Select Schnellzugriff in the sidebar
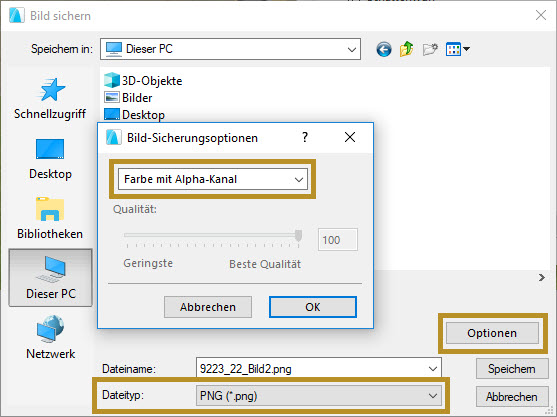Screen dimensions: 557x417 [x=50, y=99]
